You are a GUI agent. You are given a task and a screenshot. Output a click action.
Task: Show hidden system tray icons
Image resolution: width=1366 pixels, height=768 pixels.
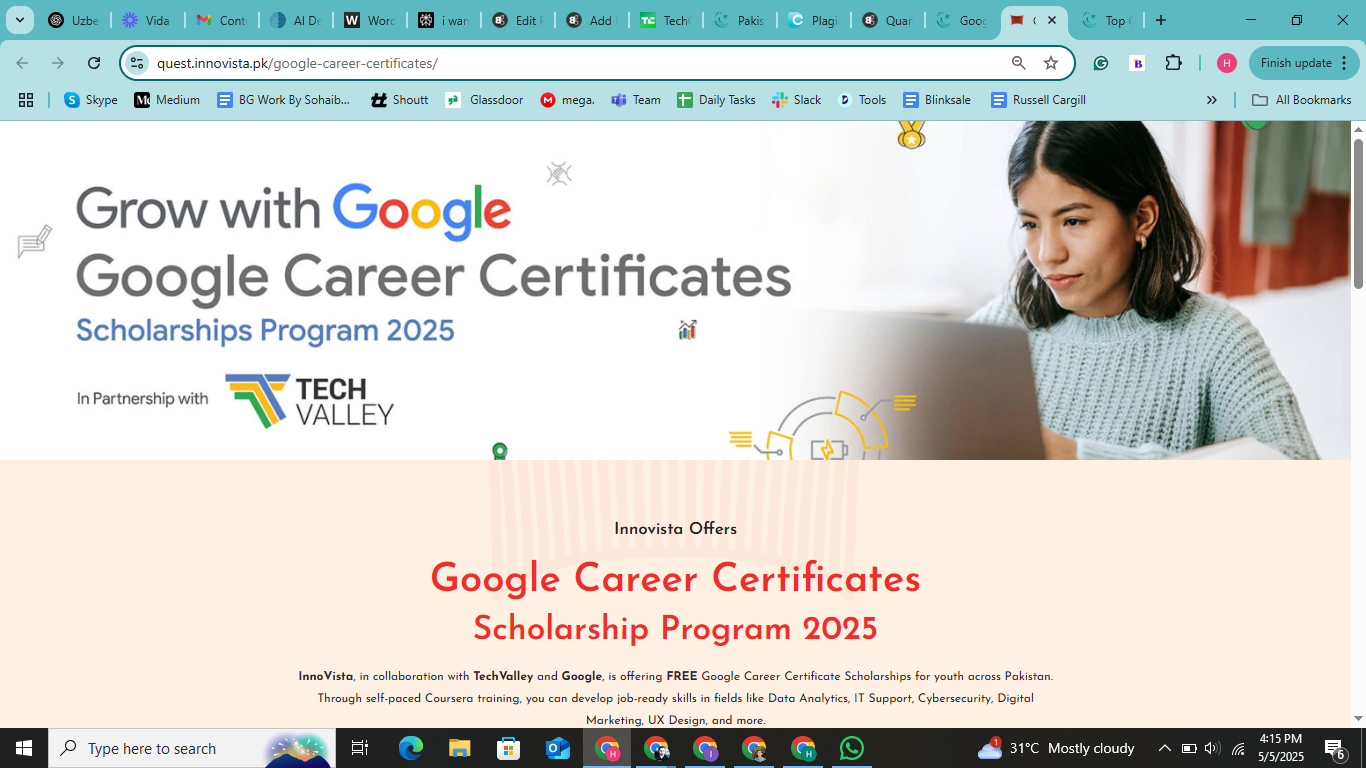(x=1164, y=748)
